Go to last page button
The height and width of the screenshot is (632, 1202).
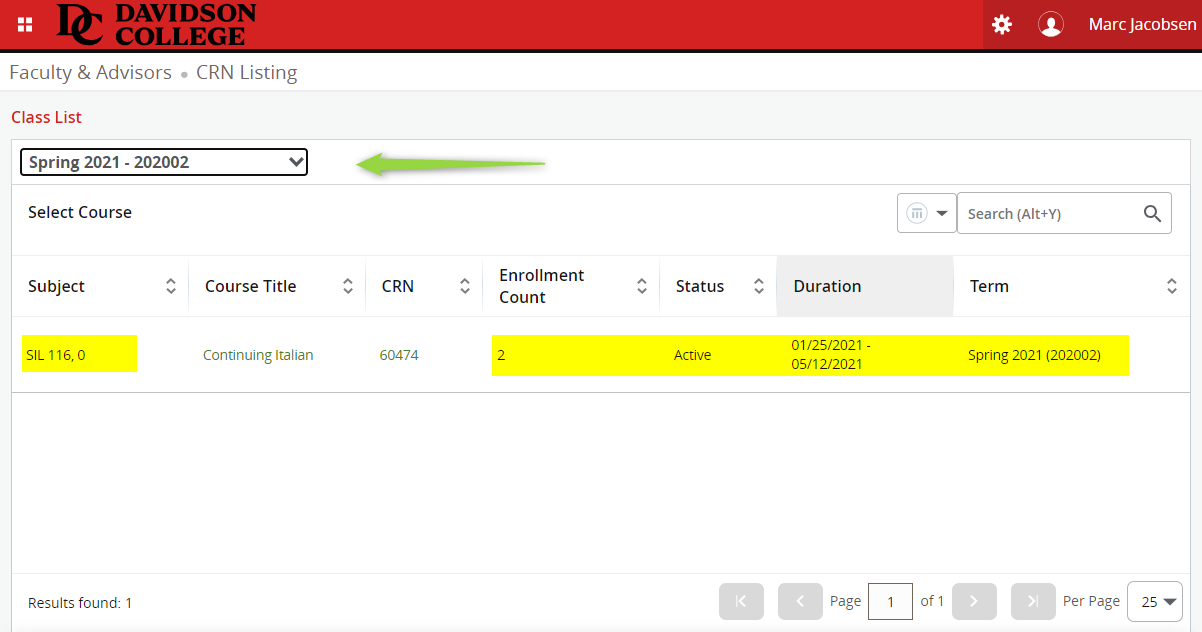(x=1033, y=601)
